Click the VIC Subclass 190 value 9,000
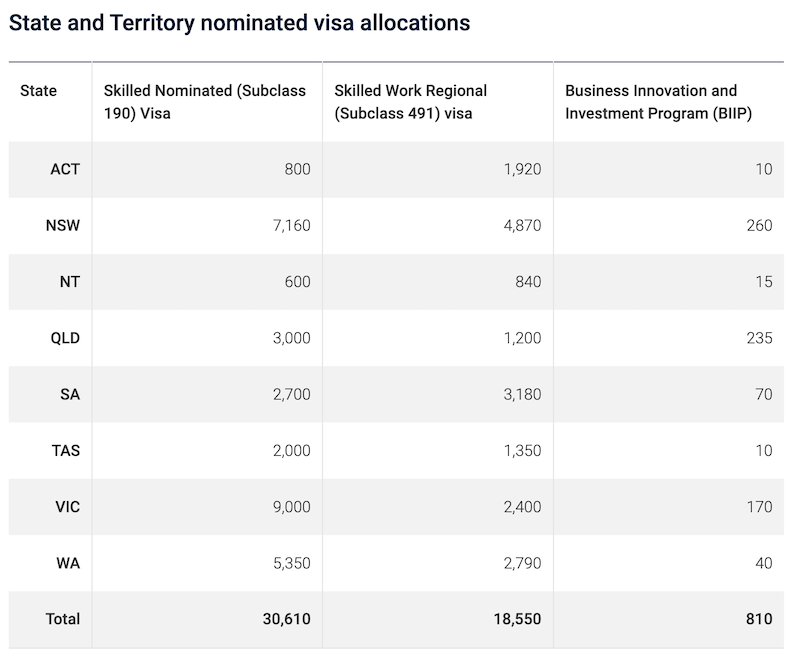Viewport: 800px width, 659px height. (289, 507)
